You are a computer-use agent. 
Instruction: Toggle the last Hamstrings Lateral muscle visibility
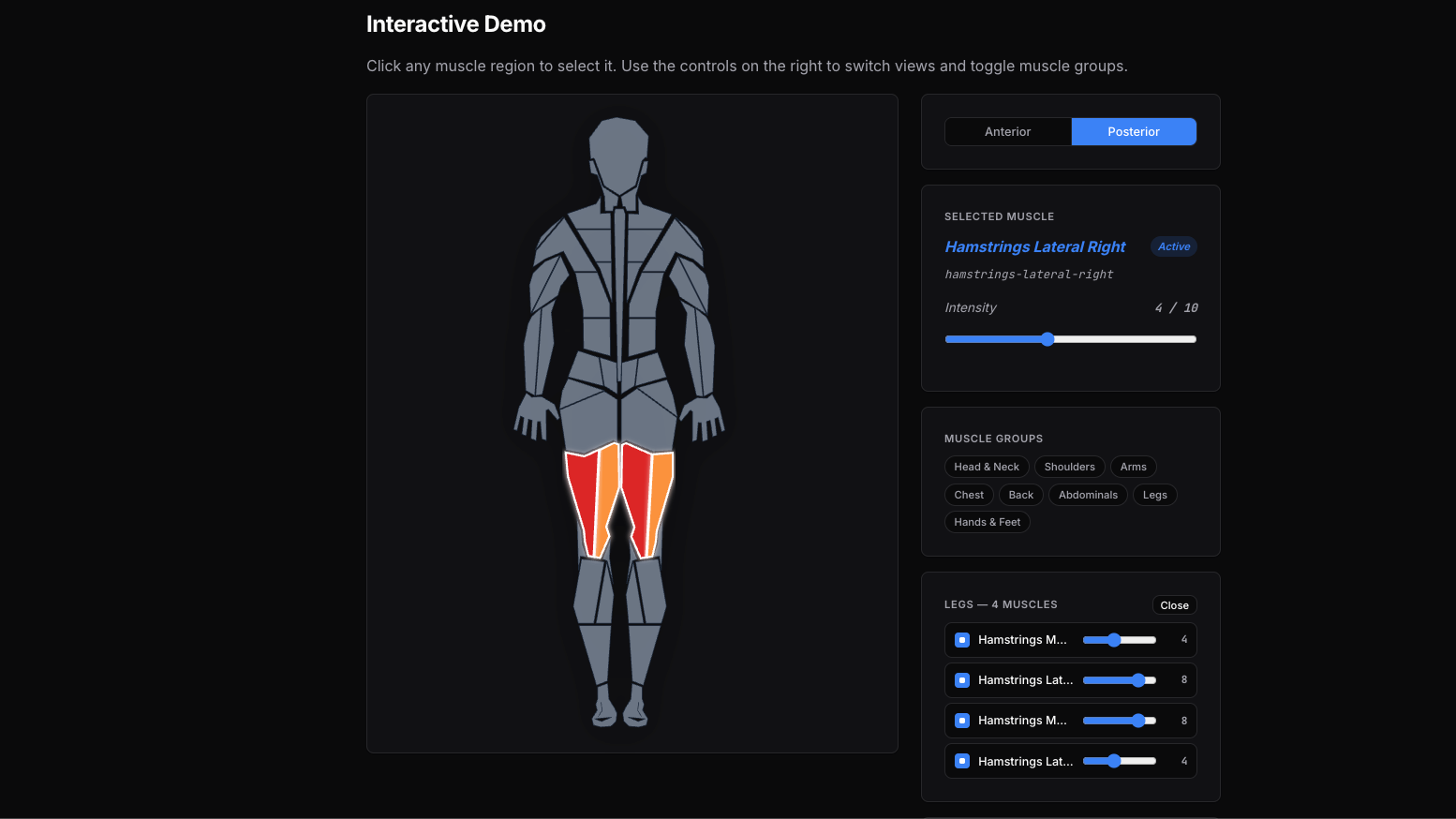(x=961, y=761)
